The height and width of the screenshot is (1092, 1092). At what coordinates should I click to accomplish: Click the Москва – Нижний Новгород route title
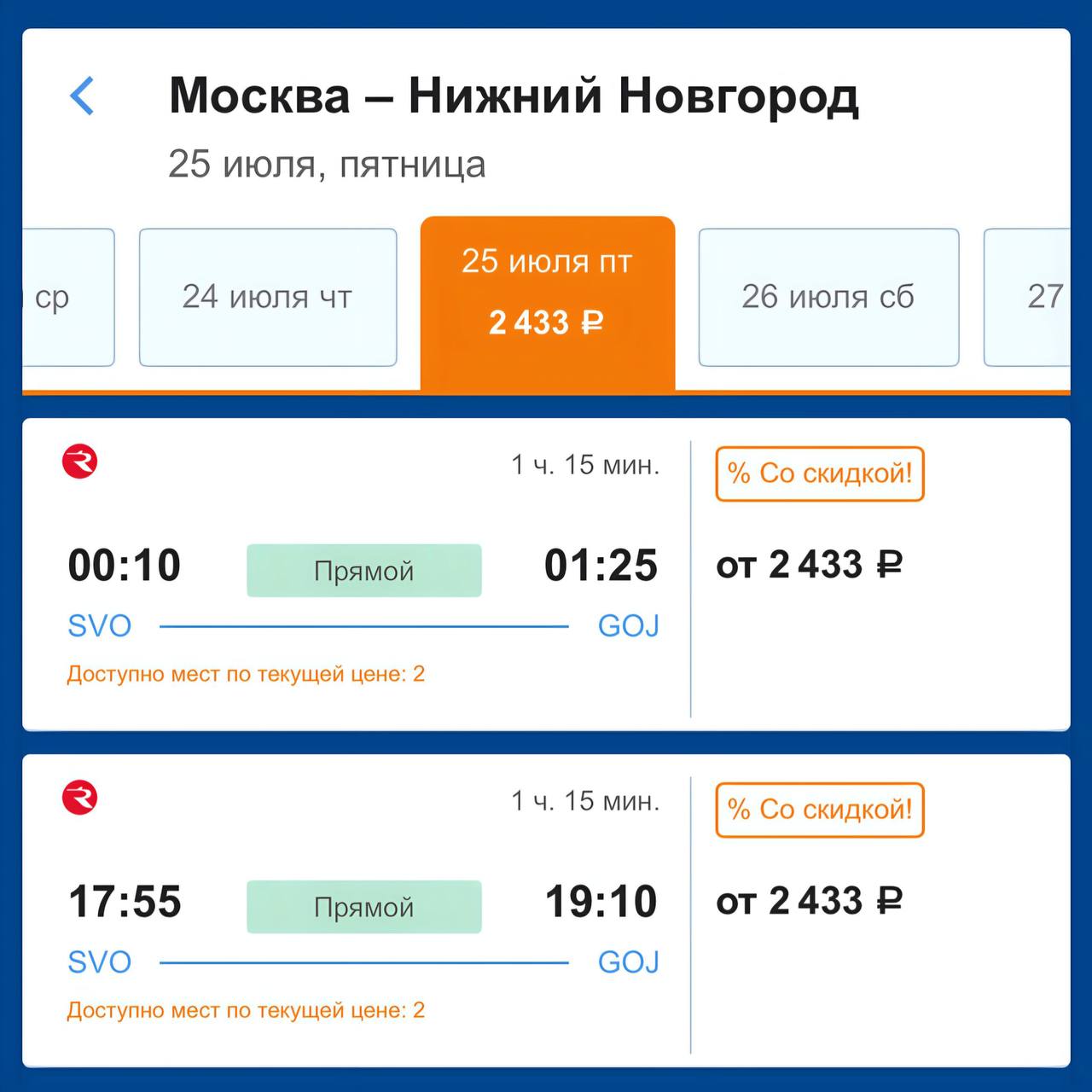[514, 96]
